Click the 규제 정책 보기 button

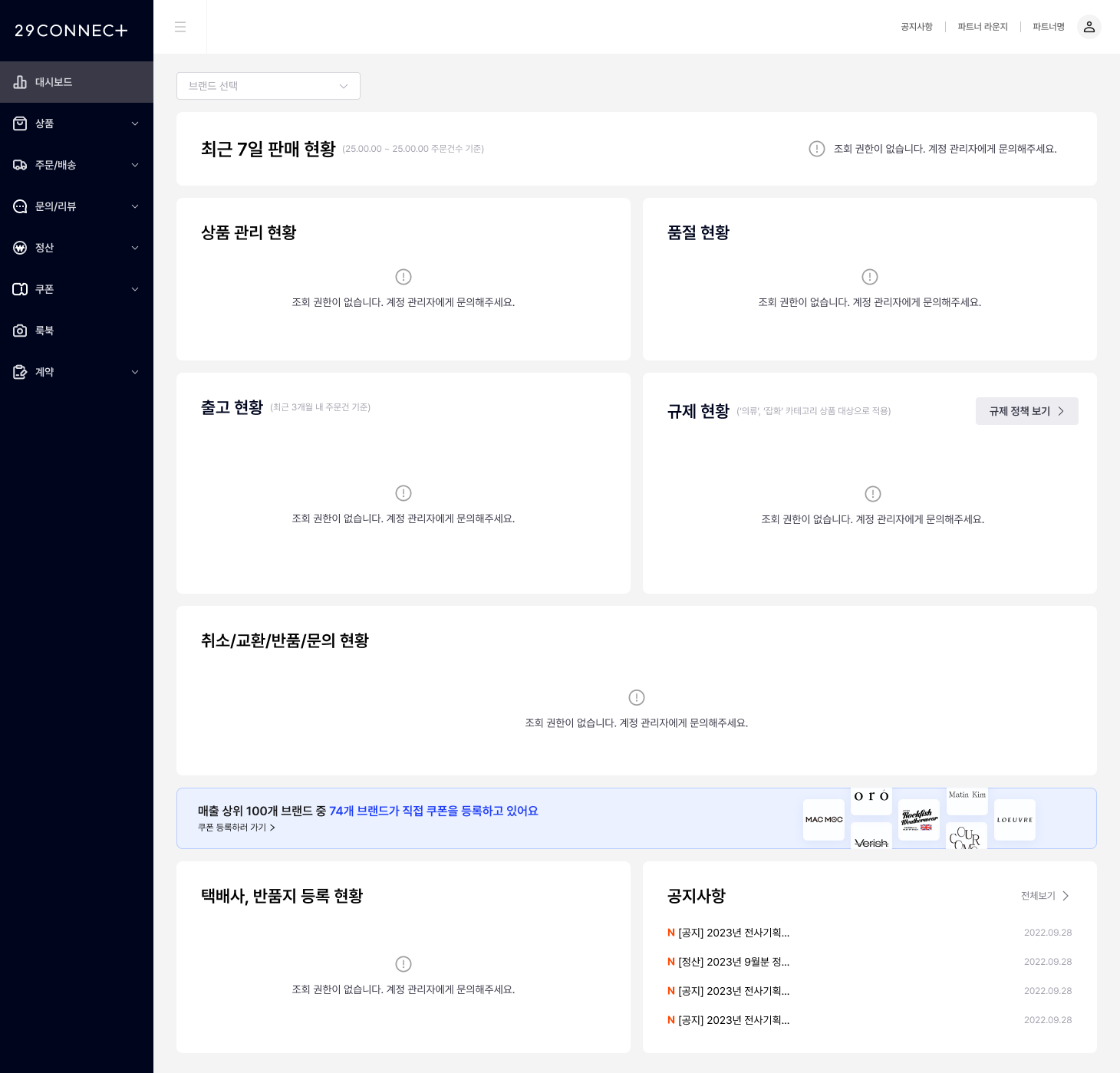point(1026,411)
